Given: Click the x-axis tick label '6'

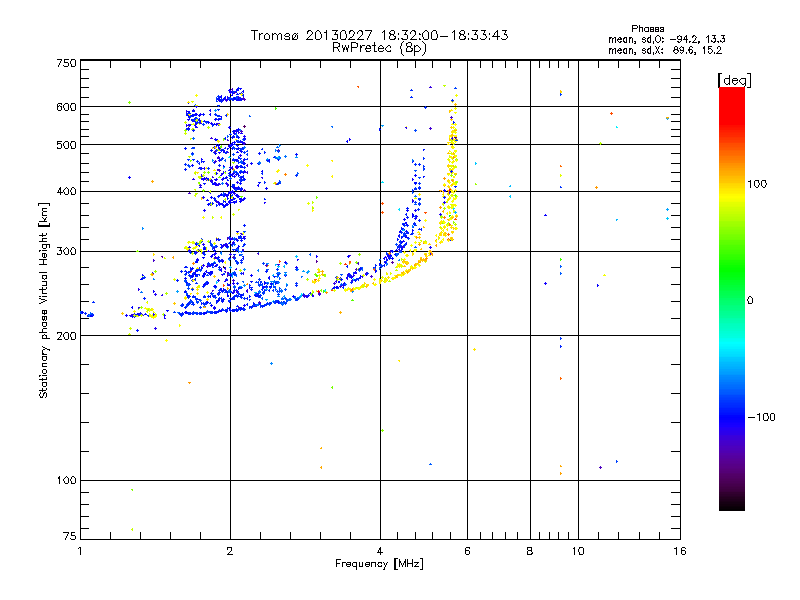Looking at the screenshot, I should 467,551.
